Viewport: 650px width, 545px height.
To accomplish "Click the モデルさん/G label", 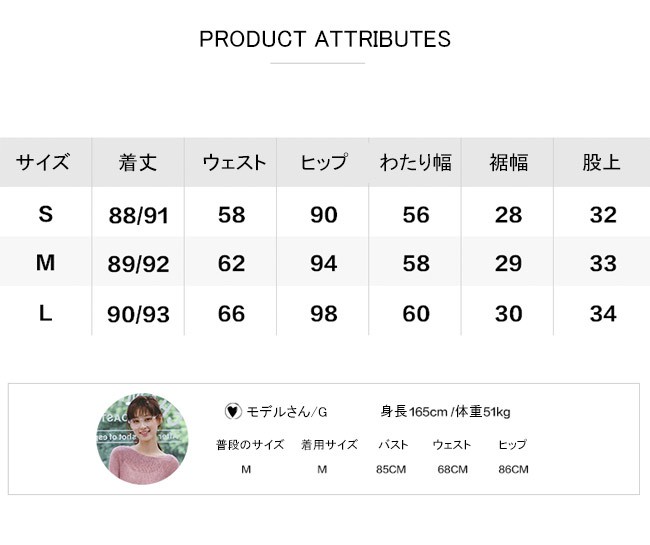I will tap(287, 411).
